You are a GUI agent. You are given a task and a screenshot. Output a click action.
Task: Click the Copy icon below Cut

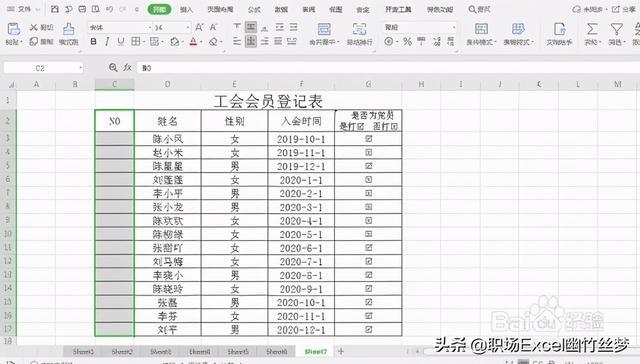[33, 41]
